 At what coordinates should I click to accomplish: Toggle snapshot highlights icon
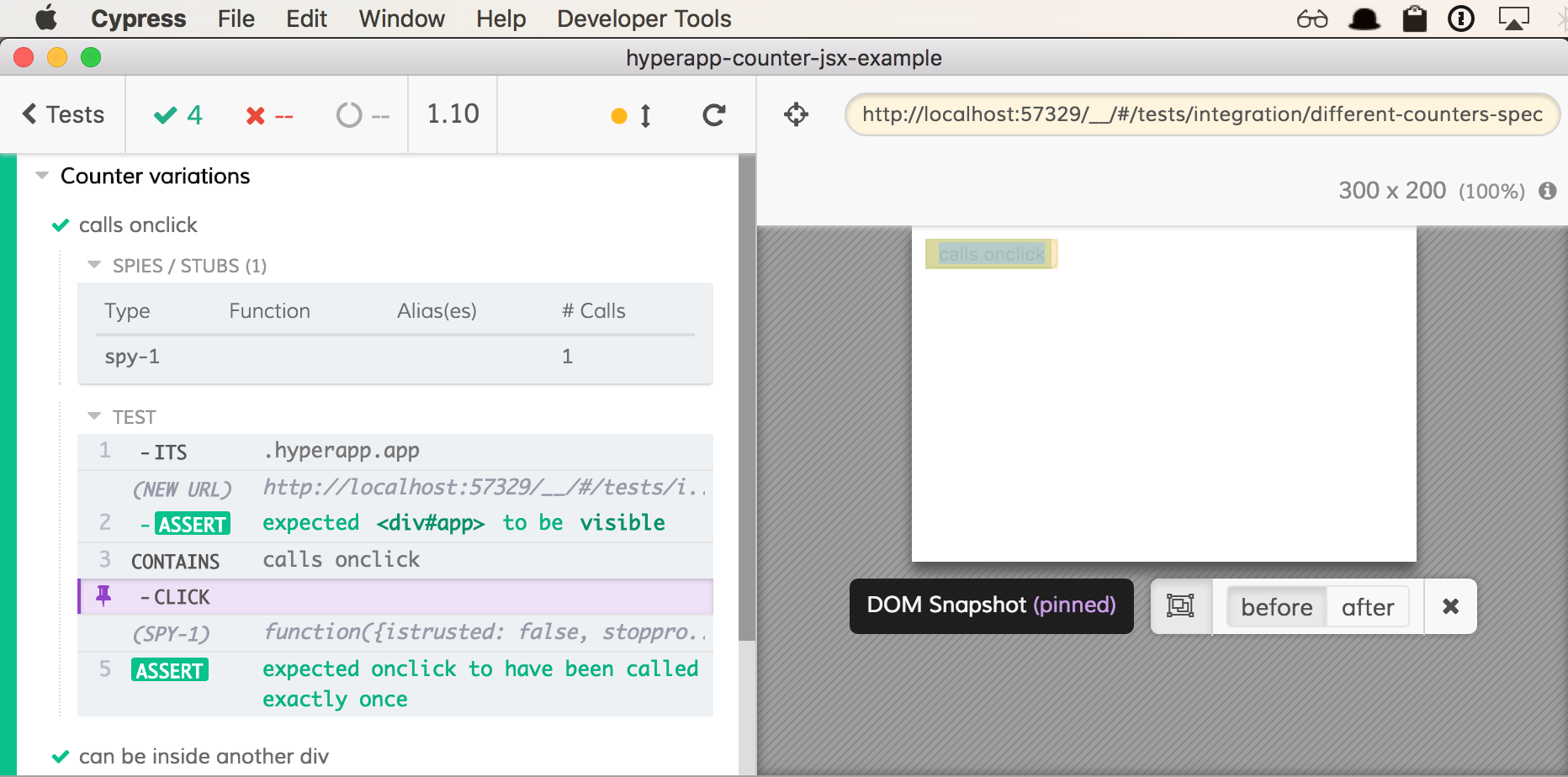(x=1180, y=605)
